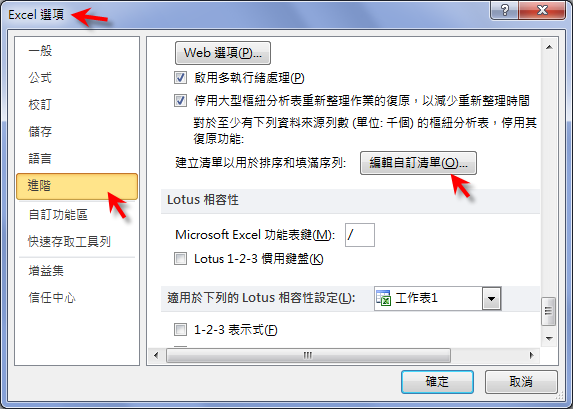Open 編輯自訂清單 dialog button

coord(418,163)
